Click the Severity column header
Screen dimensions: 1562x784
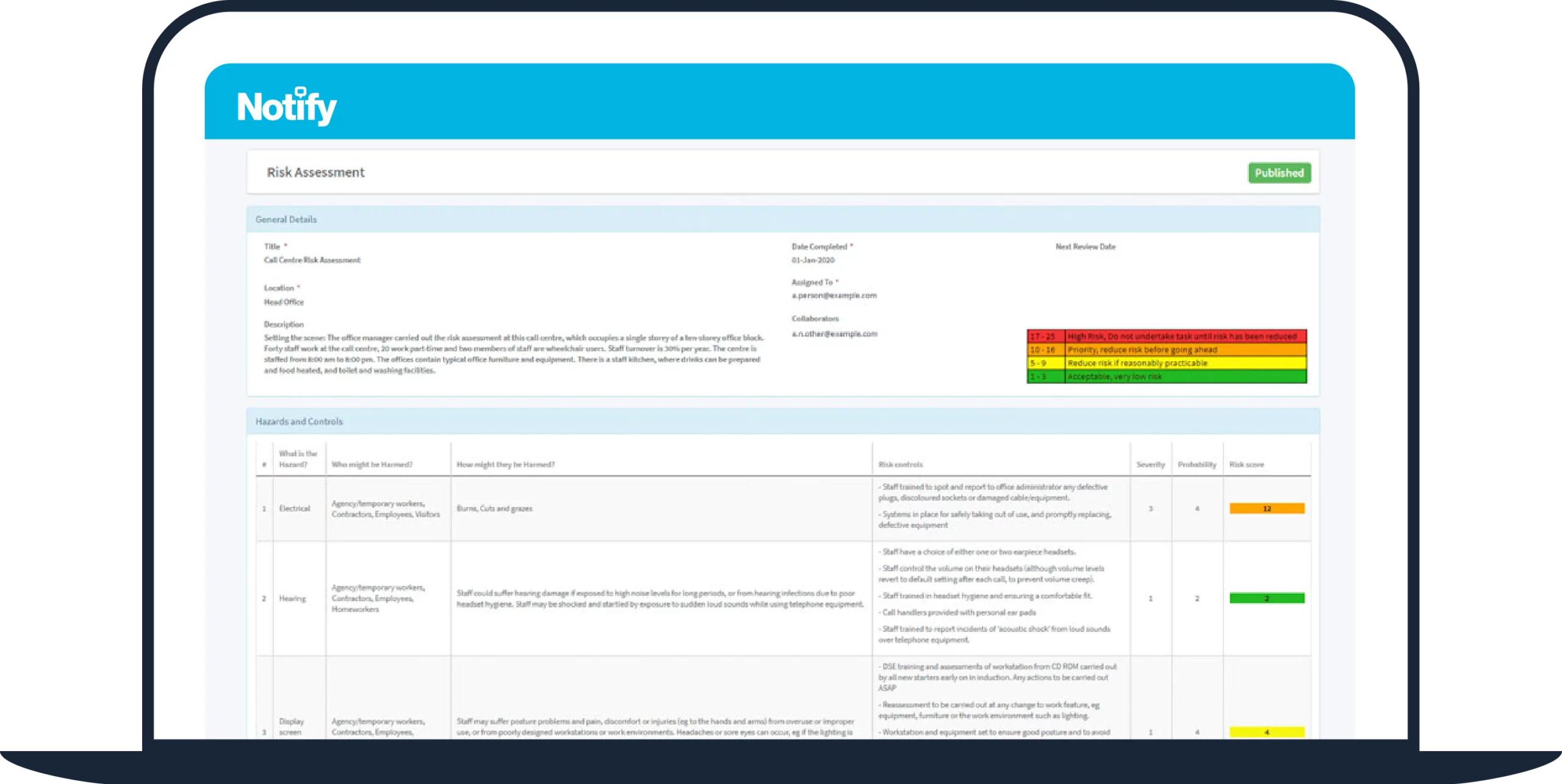pyautogui.click(x=1151, y=464)
